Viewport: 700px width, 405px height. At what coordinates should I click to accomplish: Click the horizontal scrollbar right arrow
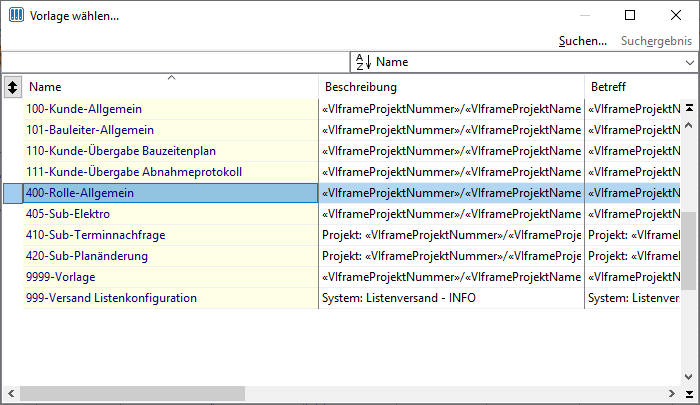click(671, 393)
